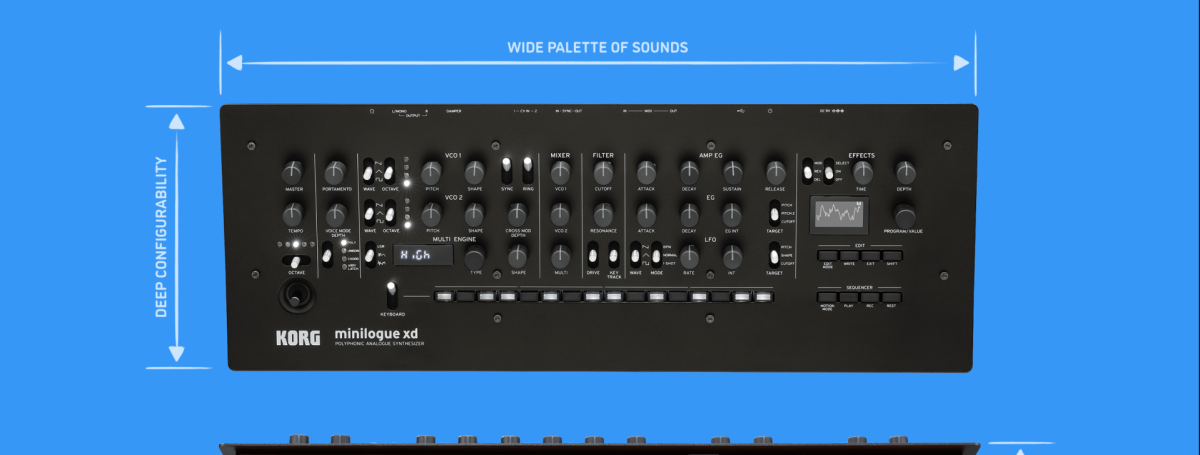Click the WRITE button

click(849, 254)
